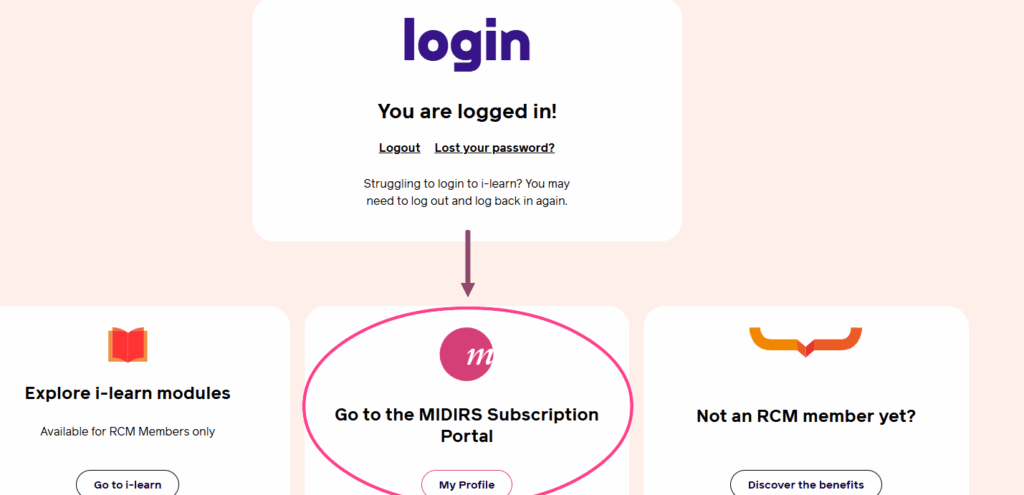Click the 'Explore i-learn modules' heading
The image size is (1024, 495).
point(128,393)
